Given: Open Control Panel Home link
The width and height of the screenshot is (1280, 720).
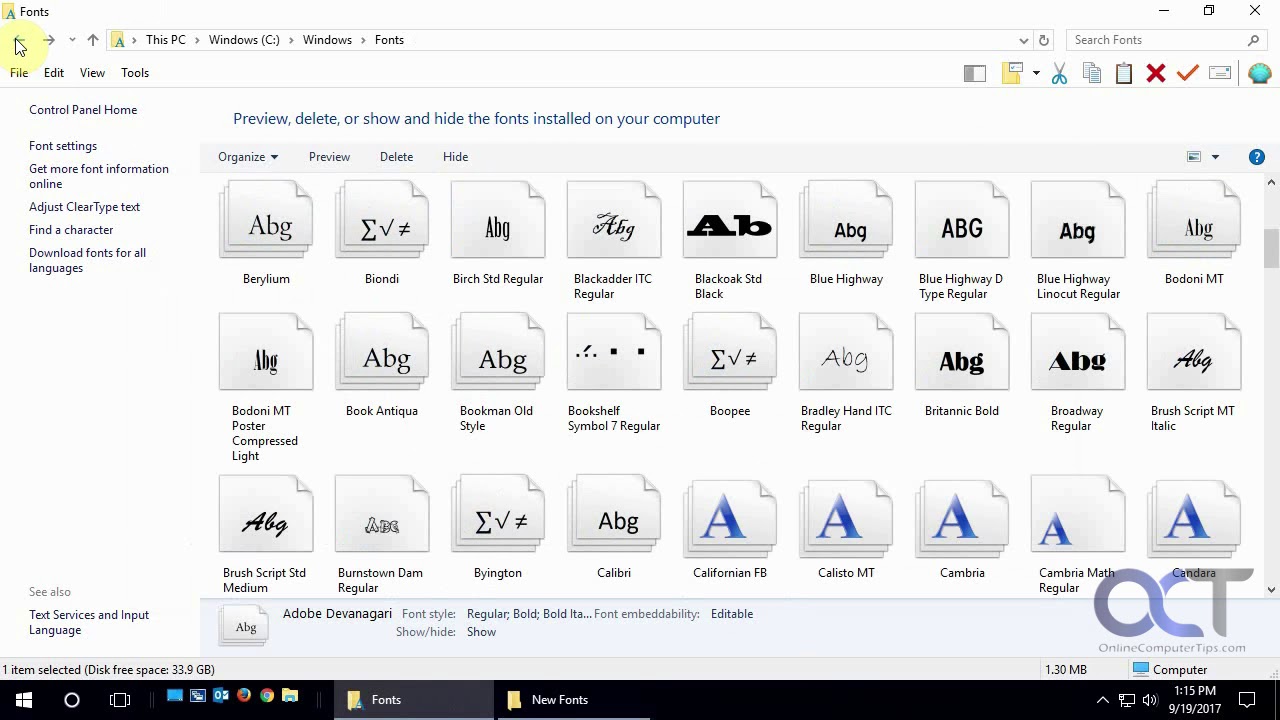Looking at the screenshot, I should click(x=83, y=110).
